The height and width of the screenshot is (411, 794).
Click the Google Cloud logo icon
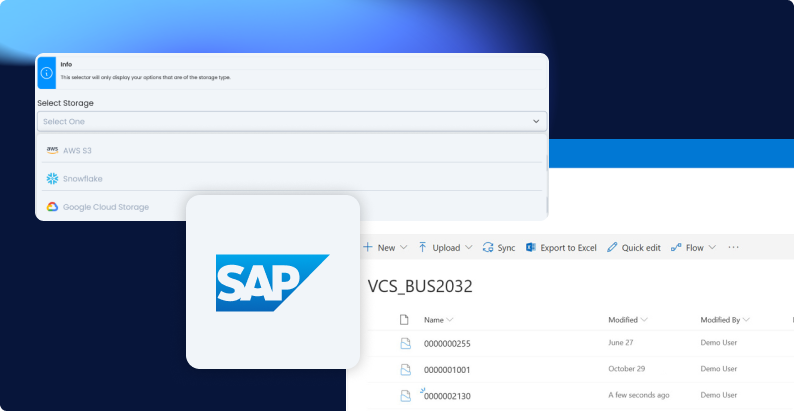(52, 207)
